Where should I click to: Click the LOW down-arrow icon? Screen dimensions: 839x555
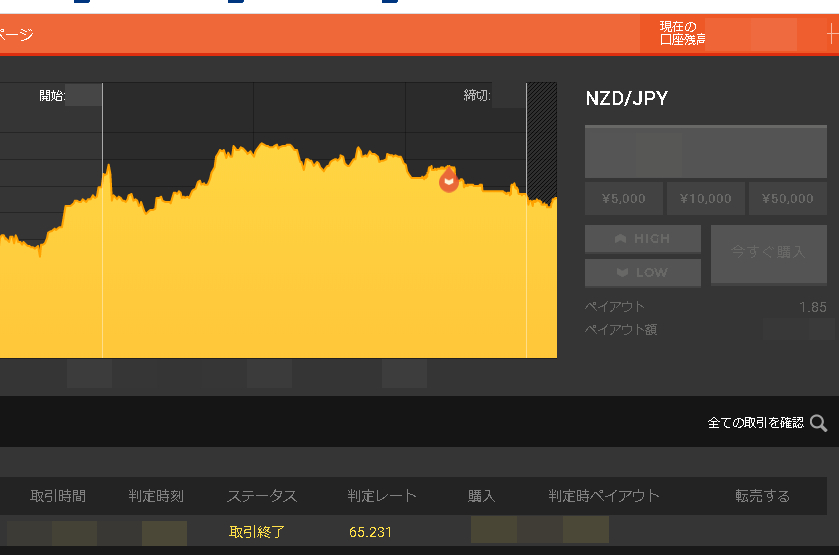click(x=622, y=273)
